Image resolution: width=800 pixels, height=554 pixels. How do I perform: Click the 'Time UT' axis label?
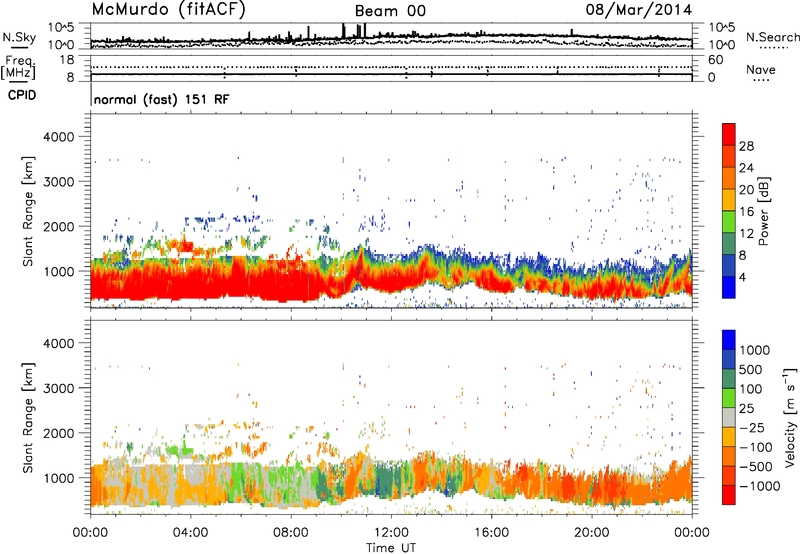coord(391,548)
